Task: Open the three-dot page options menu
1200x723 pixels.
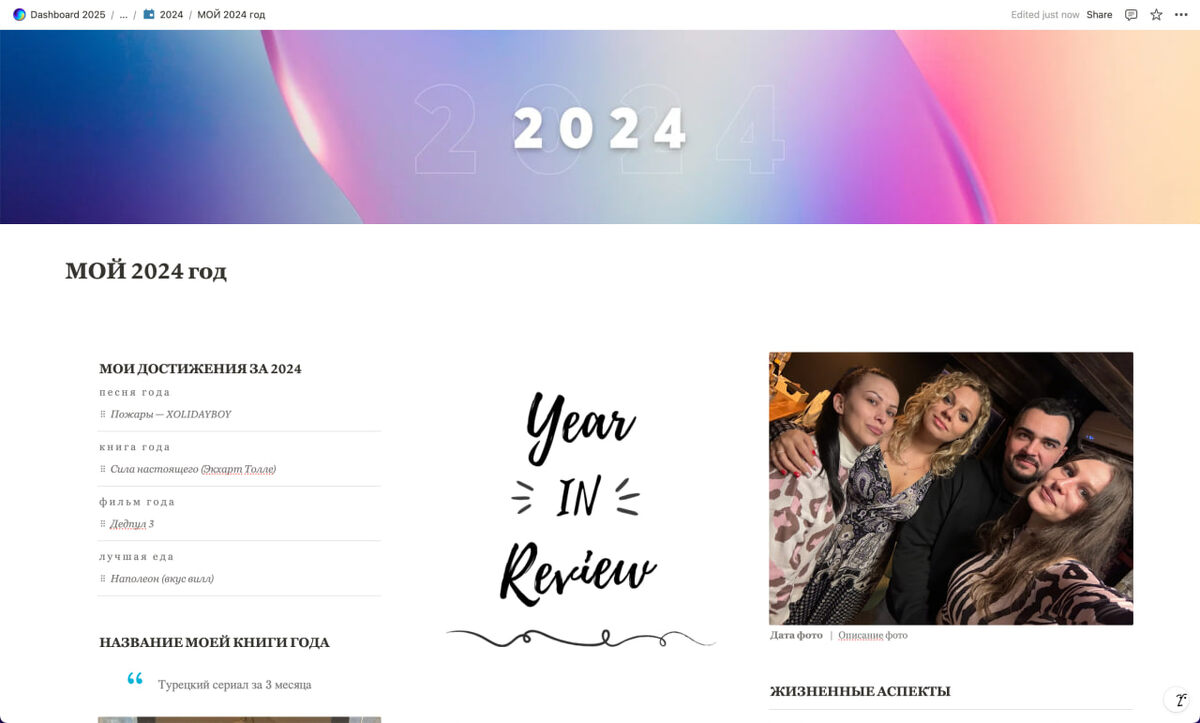Action: [x=1181, y=15]
